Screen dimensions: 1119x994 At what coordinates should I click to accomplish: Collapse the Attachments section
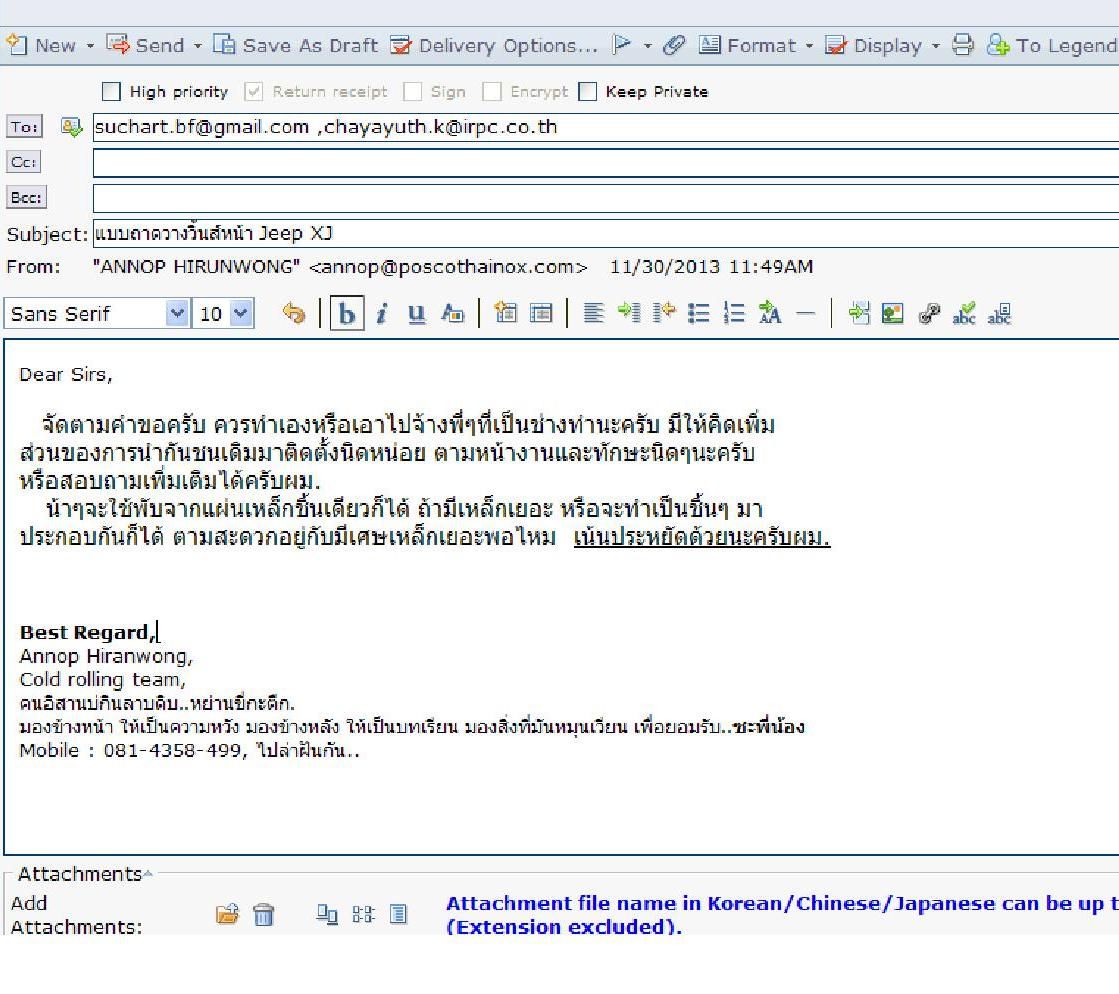pyautogui.click(x=148, y=874)
